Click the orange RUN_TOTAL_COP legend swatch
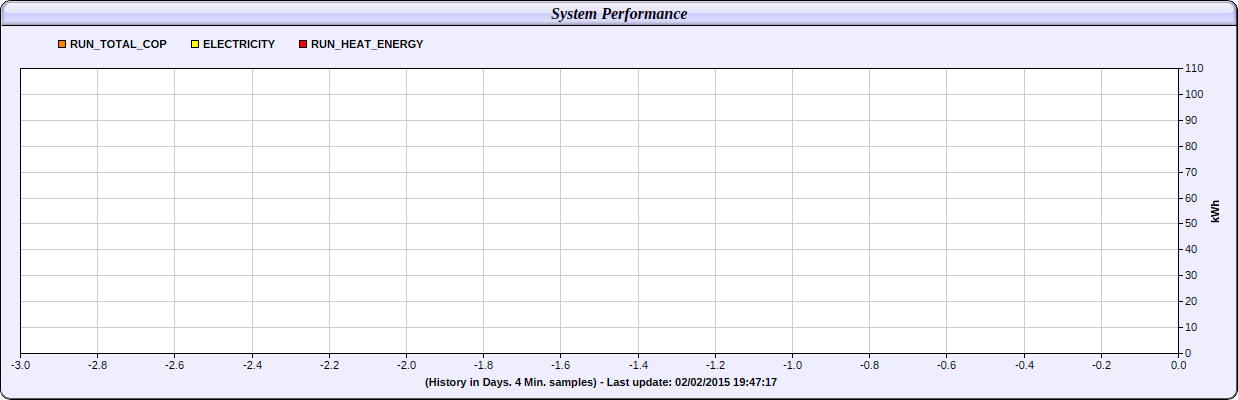The image size is (1238, 400). tap(62, 44)
